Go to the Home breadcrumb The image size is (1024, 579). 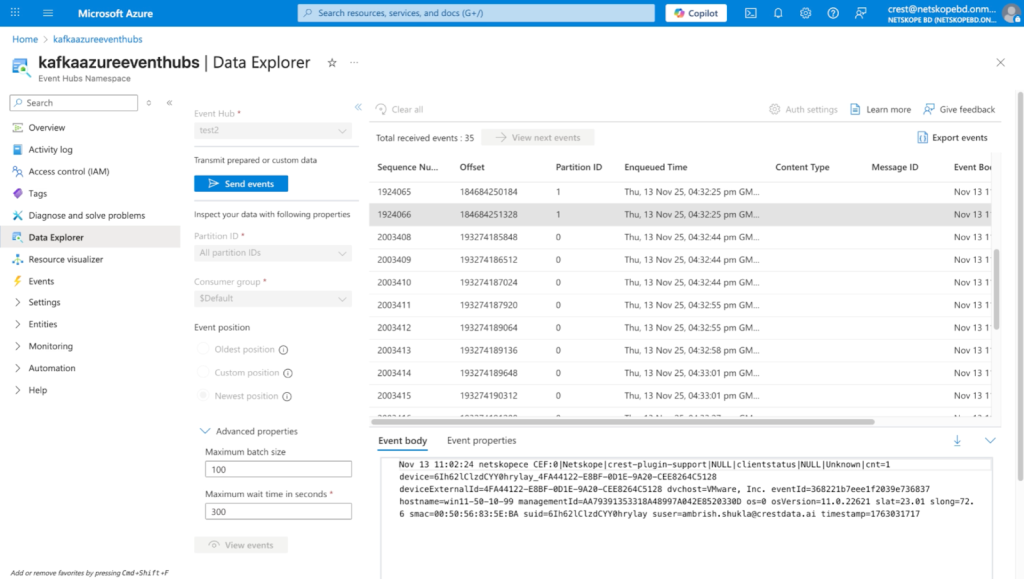pyautogui.click(x=25, y=39)
